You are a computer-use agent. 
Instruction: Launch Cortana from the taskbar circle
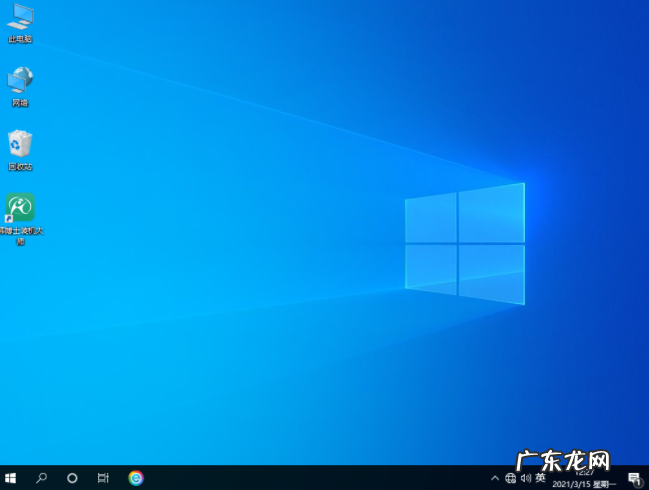point(72,478)
